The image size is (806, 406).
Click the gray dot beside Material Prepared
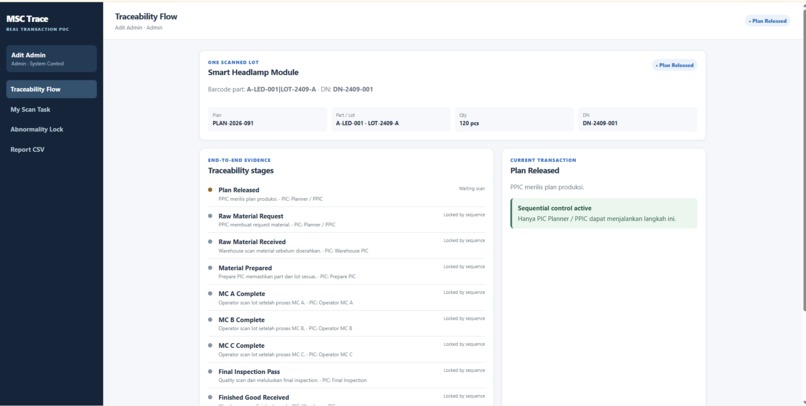click(210, 268)
